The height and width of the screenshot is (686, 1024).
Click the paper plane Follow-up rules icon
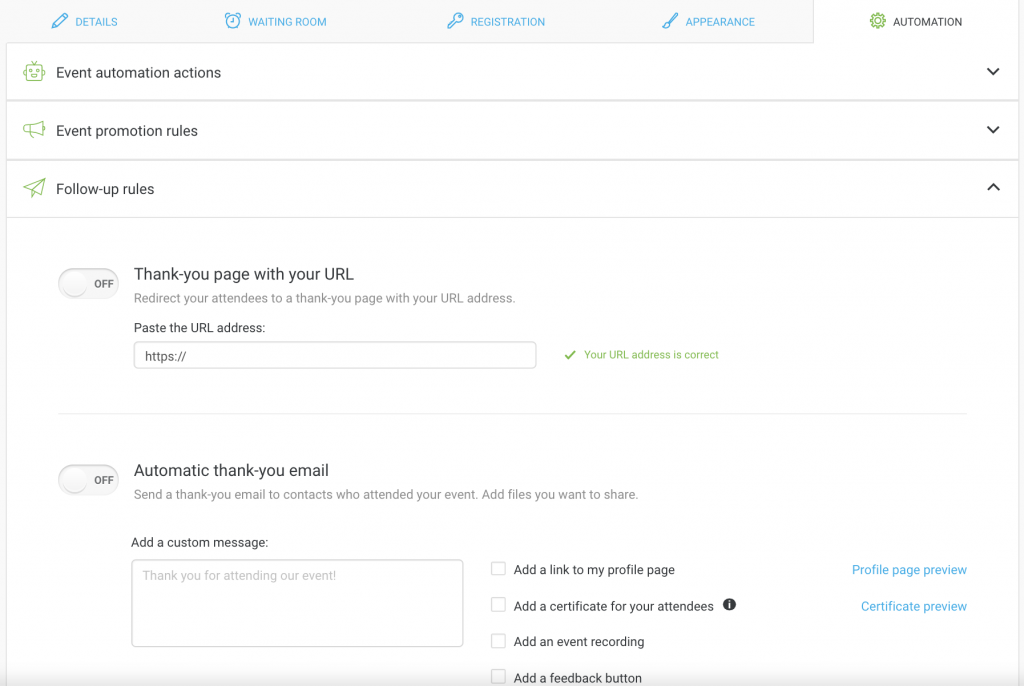coord(35,188)
